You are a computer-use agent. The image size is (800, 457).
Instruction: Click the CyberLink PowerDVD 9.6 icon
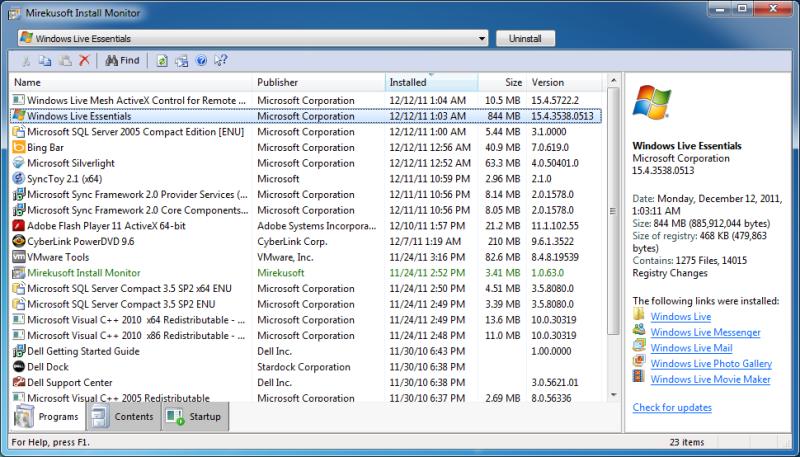coord(19,241)
